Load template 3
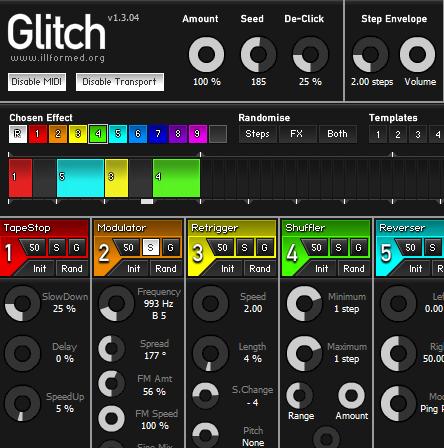Image resolution: width=444 pixels, height=448 pixels. coord(418,134)
